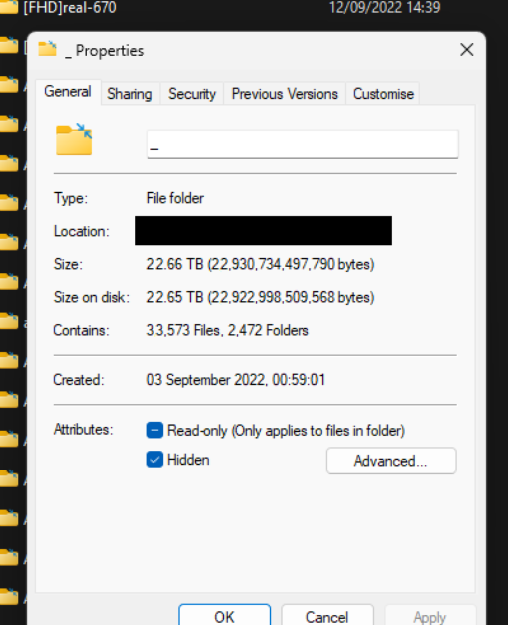Switch to the Security tab
This screenshot has height=625, width=508.
click(192, 94)
